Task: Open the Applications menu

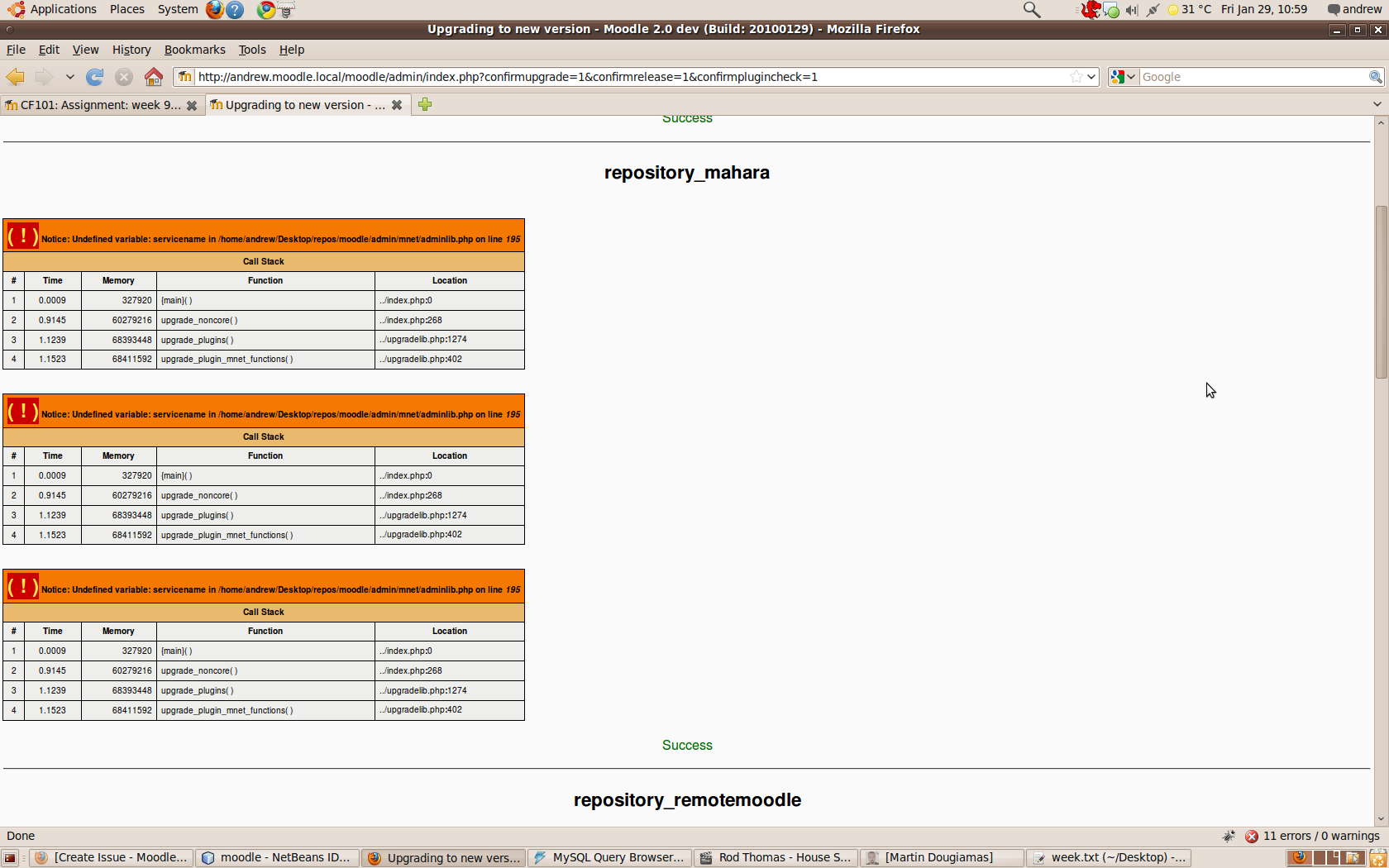Action: point(54,9)
